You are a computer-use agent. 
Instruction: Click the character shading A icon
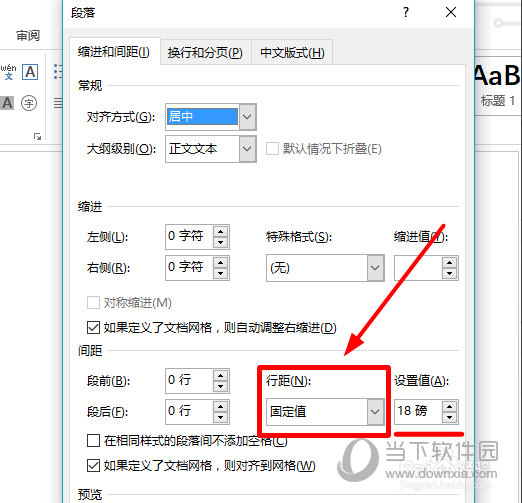point(7,103)
